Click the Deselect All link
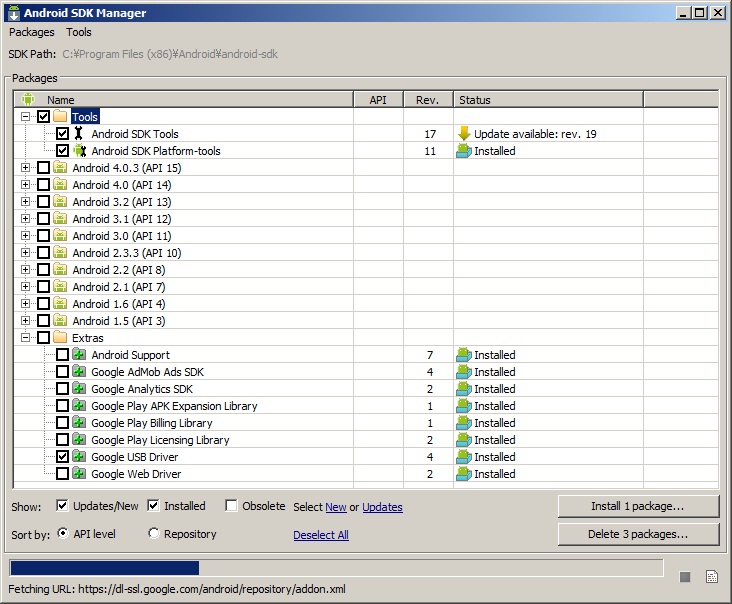The image size is (732, 604). tap(321, 535)
